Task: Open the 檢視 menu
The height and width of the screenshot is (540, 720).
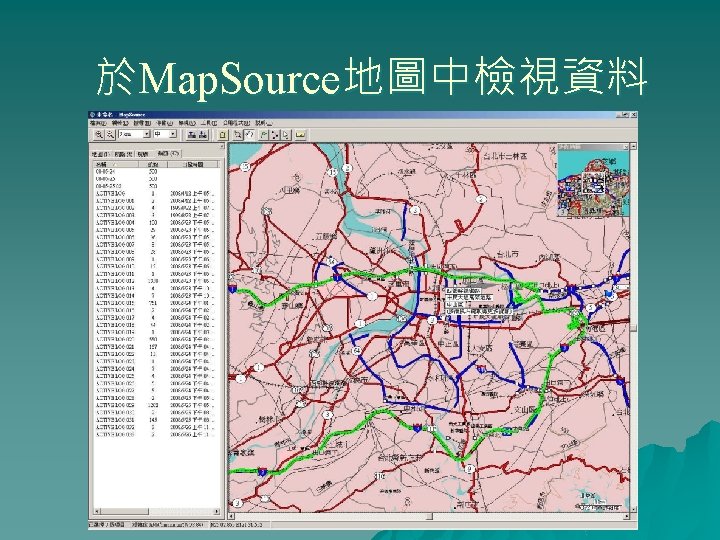Action: coord(187,123)
